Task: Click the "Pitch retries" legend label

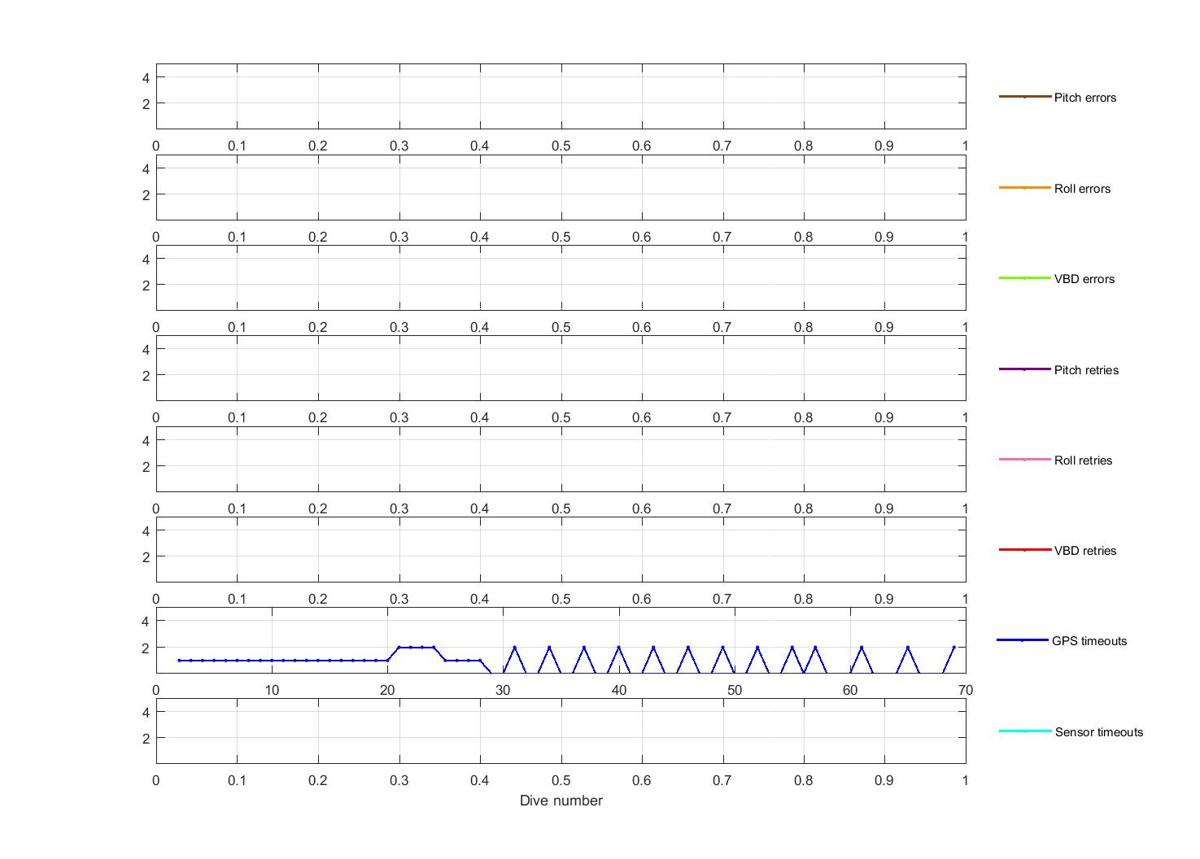Action: 1086,370
